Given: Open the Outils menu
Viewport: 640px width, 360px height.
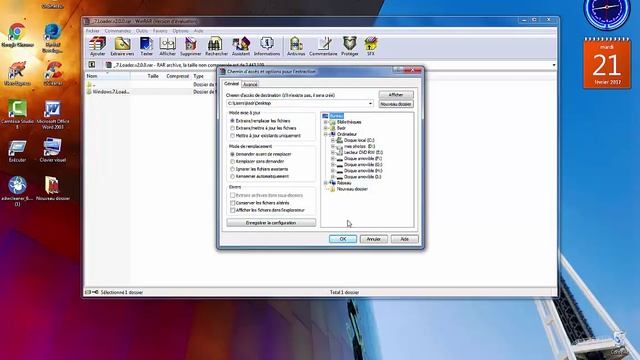Looking at the screenshot, I should 142,31.
